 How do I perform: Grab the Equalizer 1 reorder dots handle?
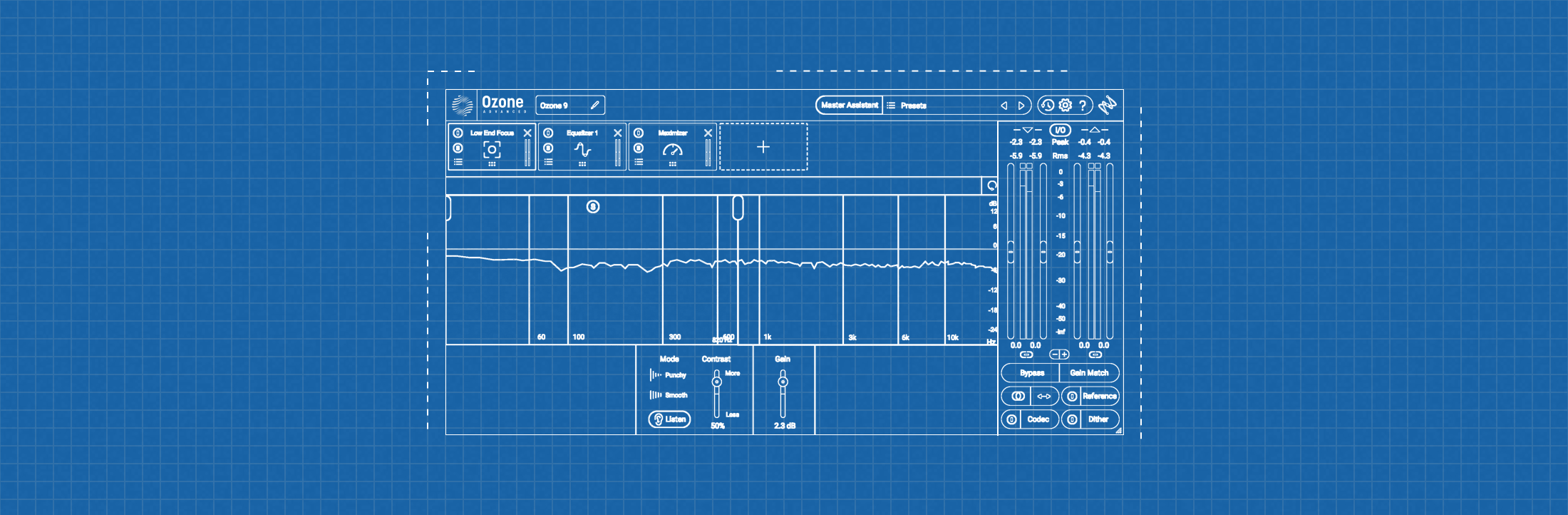582,164
